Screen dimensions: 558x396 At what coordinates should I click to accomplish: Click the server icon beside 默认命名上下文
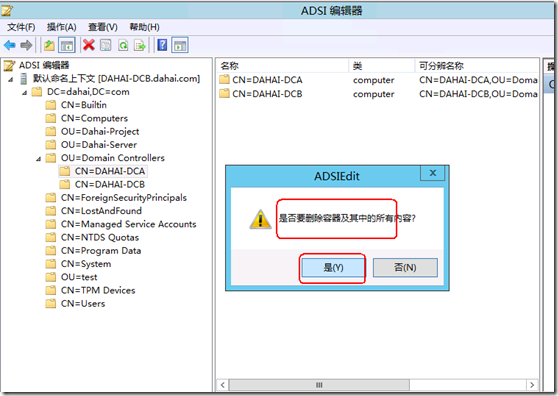point(23,79)
